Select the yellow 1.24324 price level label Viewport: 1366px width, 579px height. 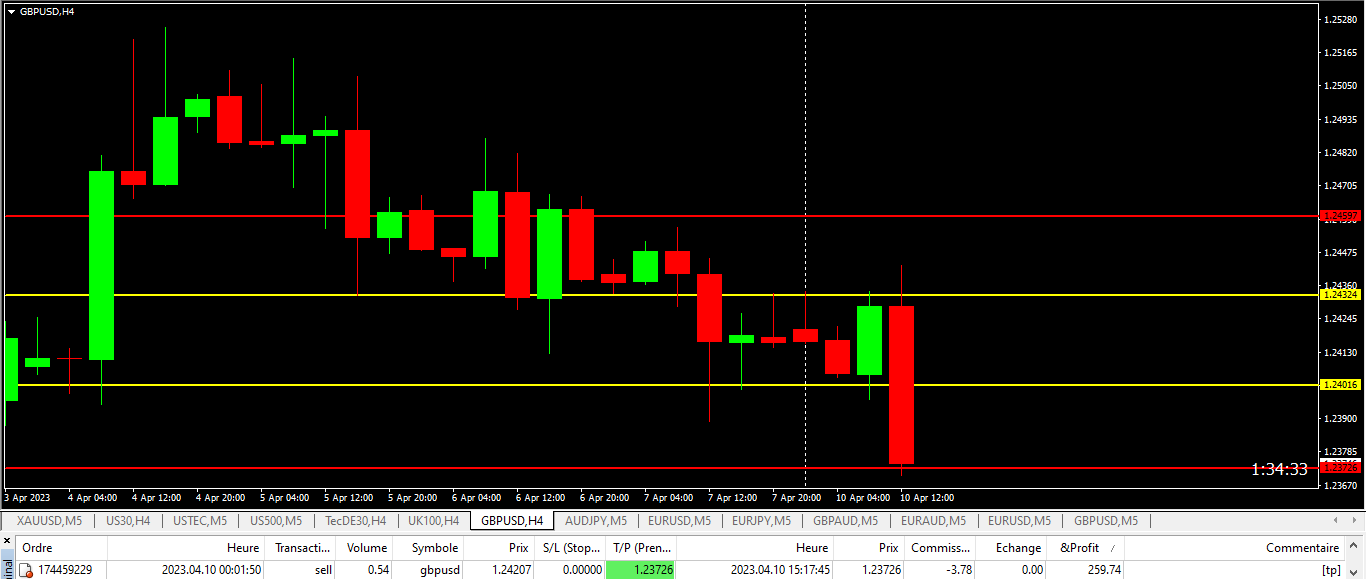(1341, 295)
